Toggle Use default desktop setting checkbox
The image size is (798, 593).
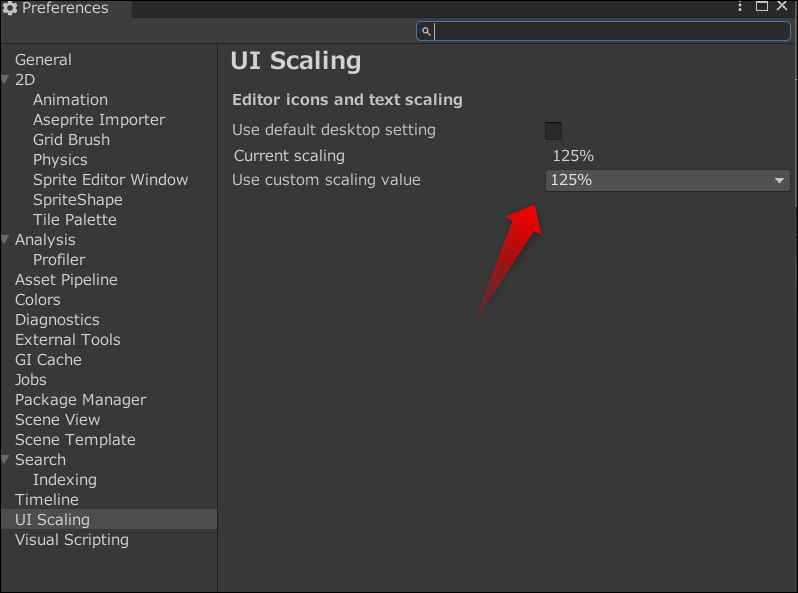coord(553,130)
